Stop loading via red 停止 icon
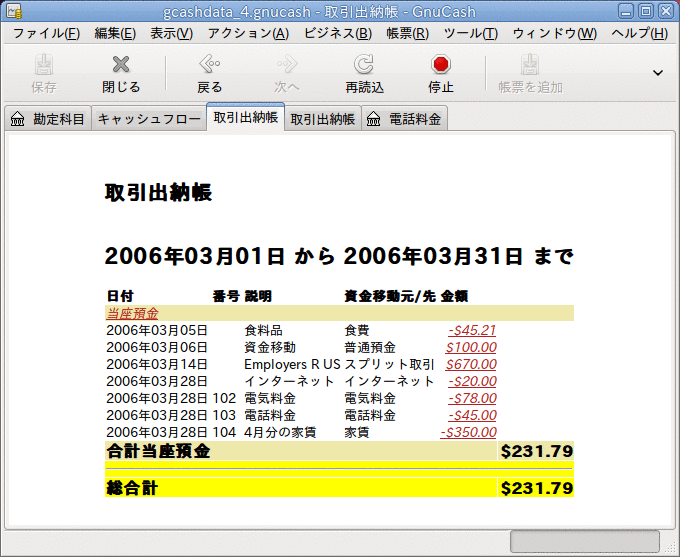The image size is (680, 557). point(441,64)
